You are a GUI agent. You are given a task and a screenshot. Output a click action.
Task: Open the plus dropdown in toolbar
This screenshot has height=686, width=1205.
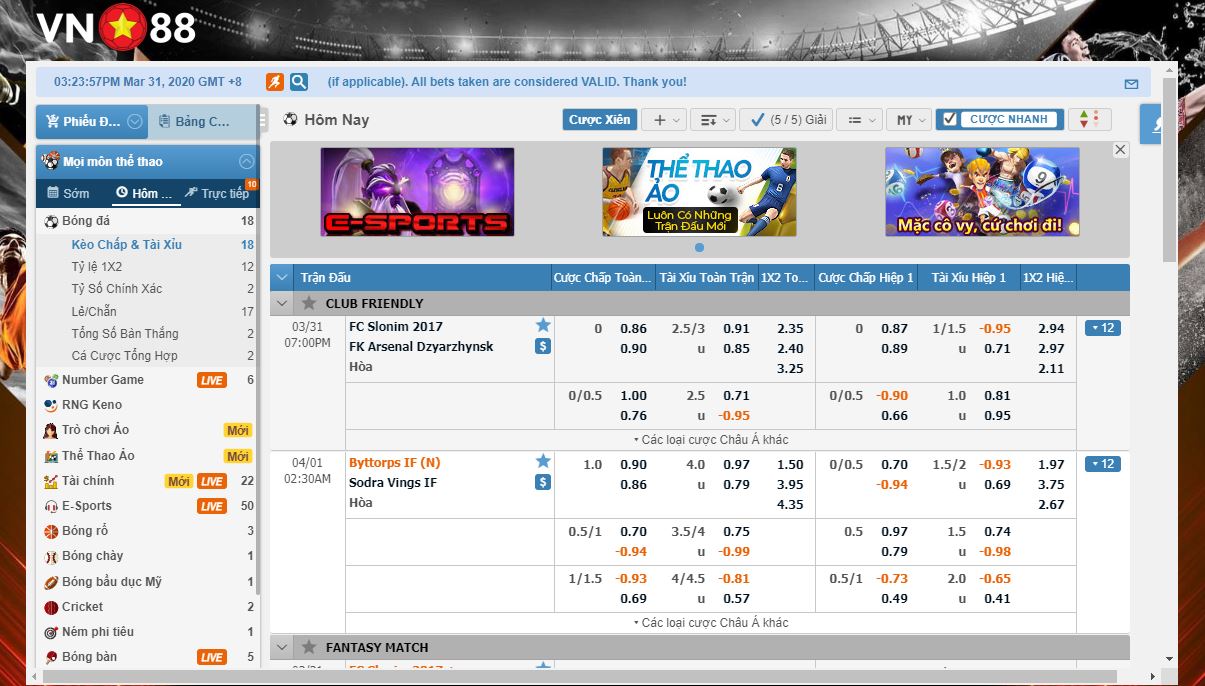[663, 120]
